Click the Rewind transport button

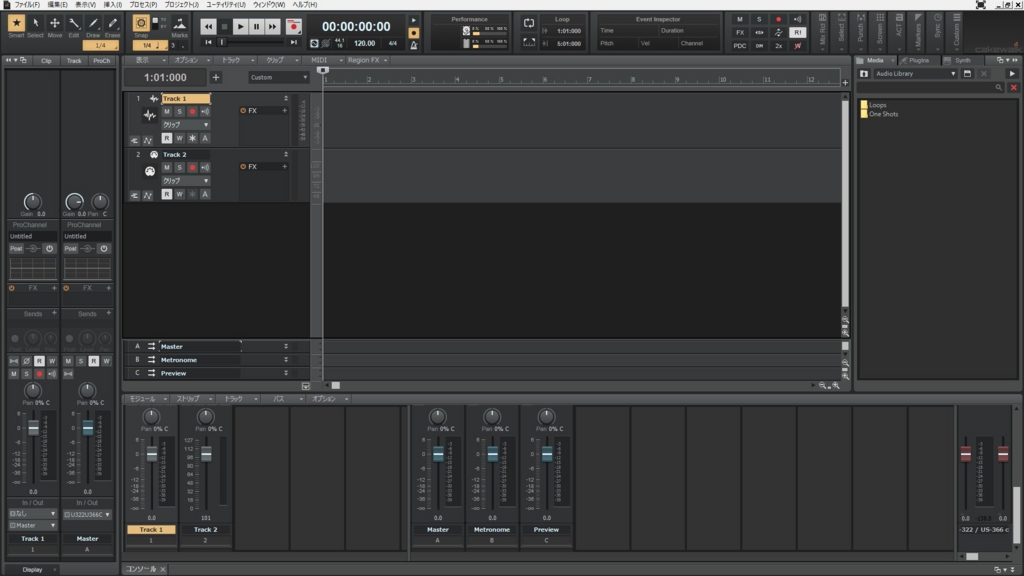(x=208, y=27)
